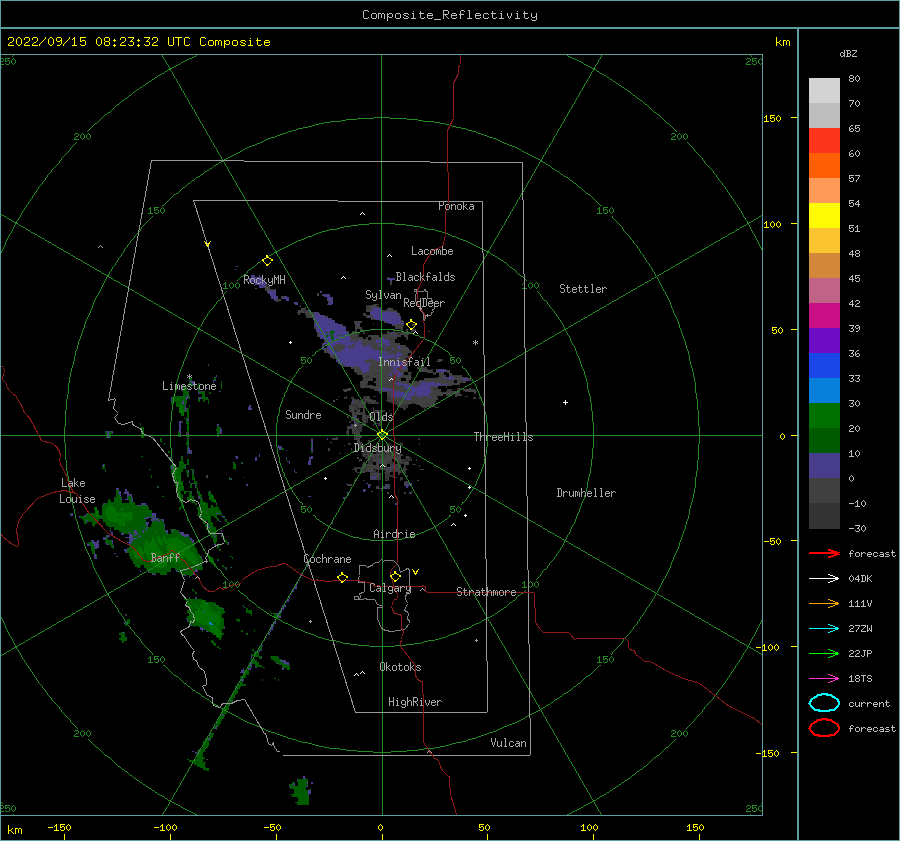Select the red 60-65 dBZ swatch
The height and width of the screenshot is (841, 900).
[824, 141]
